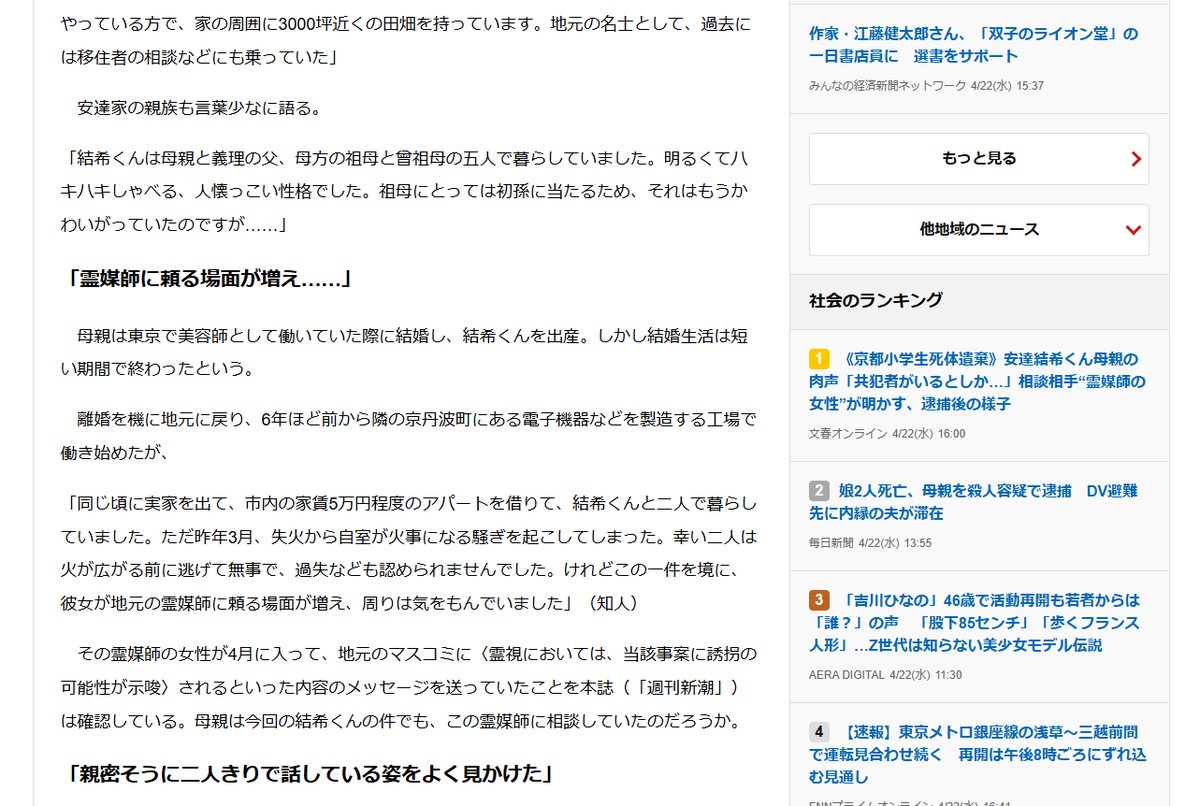Click the text AERA DIGITAL 4/22(水) 11:30
The image size is (1200, 806).
pos(885,675)
